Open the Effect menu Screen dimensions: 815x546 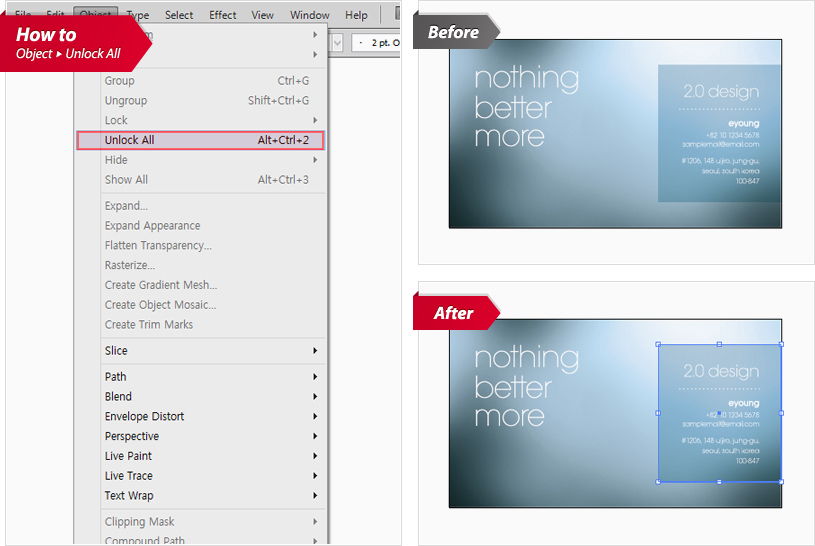point(223,15)
